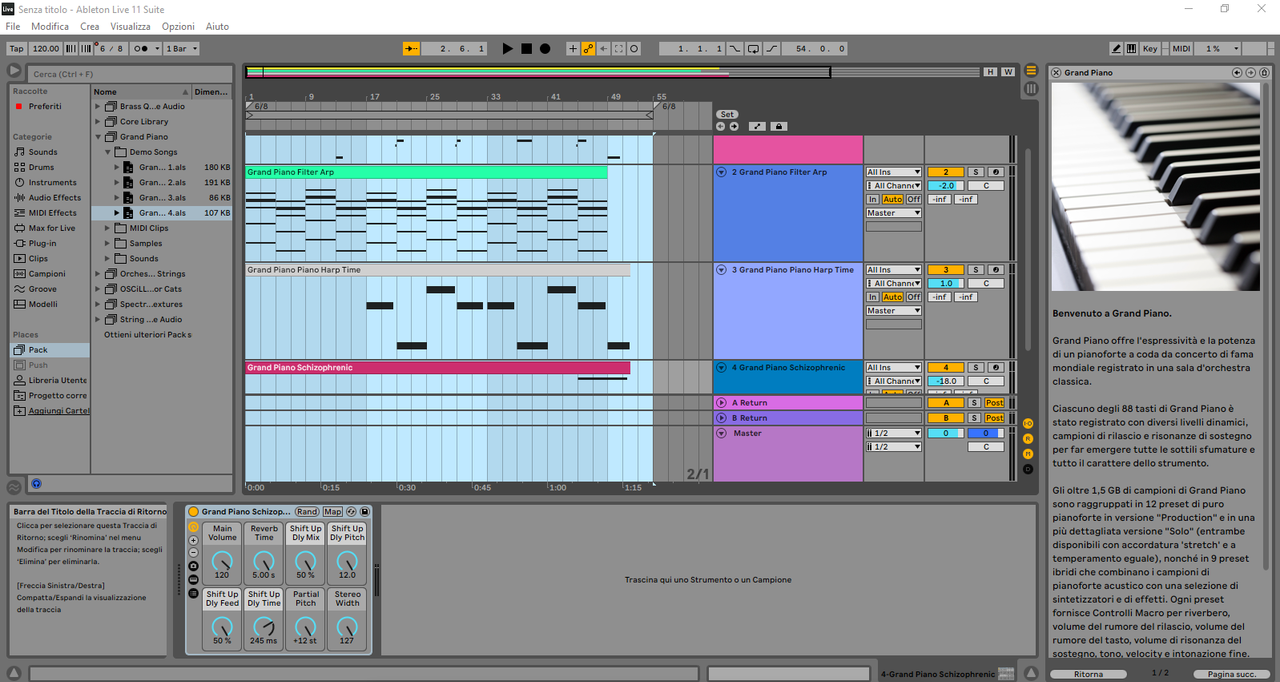The width and height of the screenshot is (1280, 682).
Task: Start playback with the Play button
Action: pos(507,48)
